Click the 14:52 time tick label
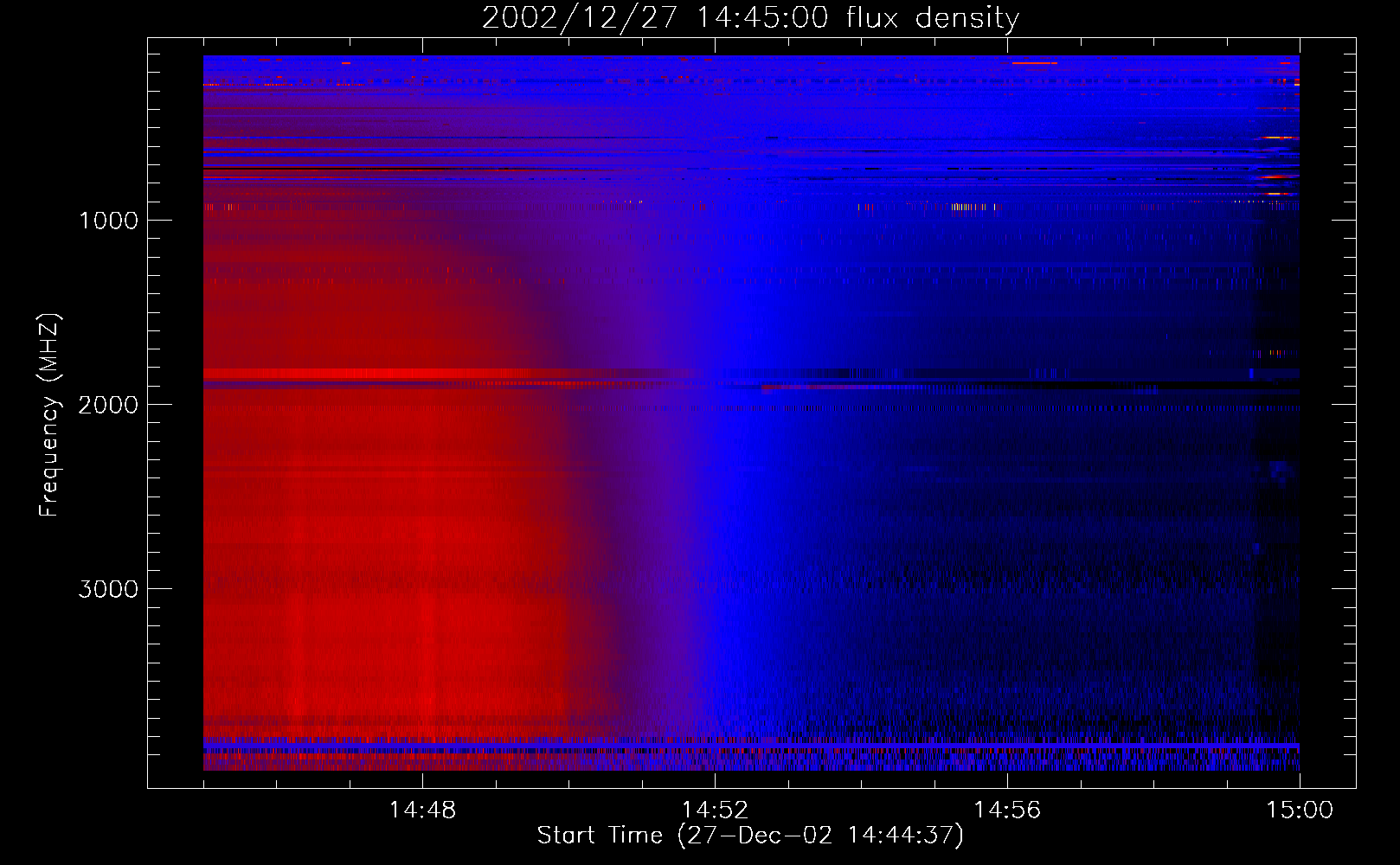 tap(715, 811)
